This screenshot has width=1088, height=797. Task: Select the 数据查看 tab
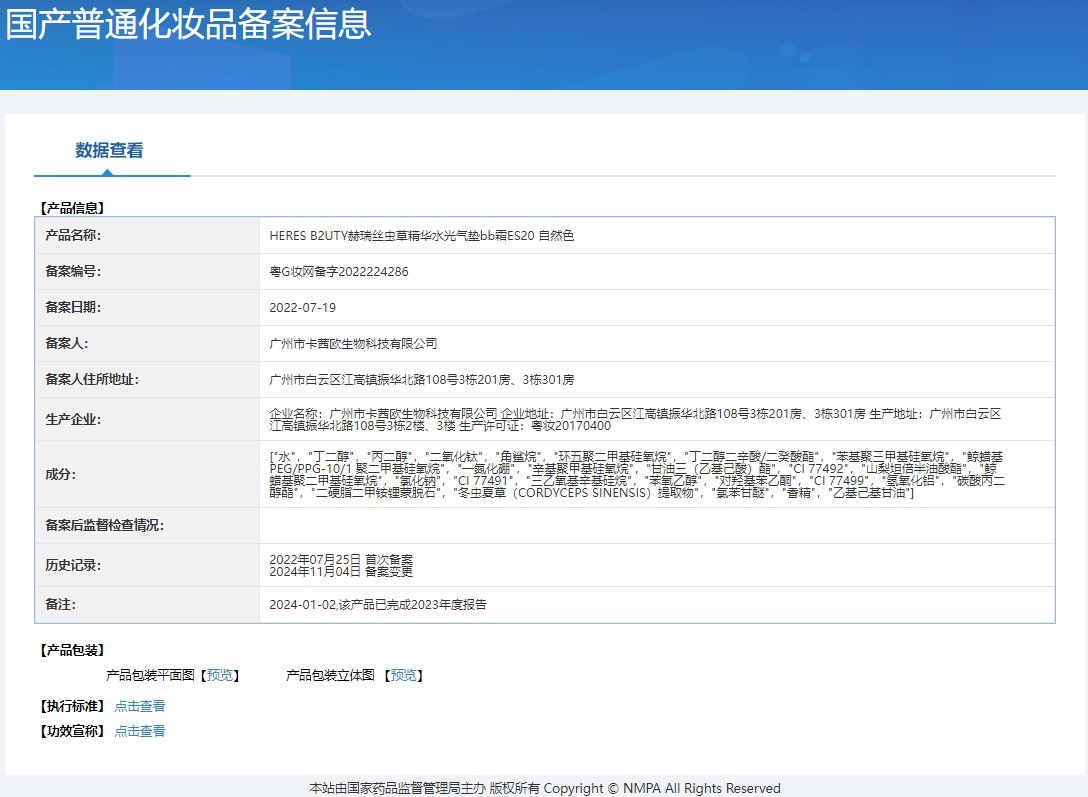tap(109, 151)
